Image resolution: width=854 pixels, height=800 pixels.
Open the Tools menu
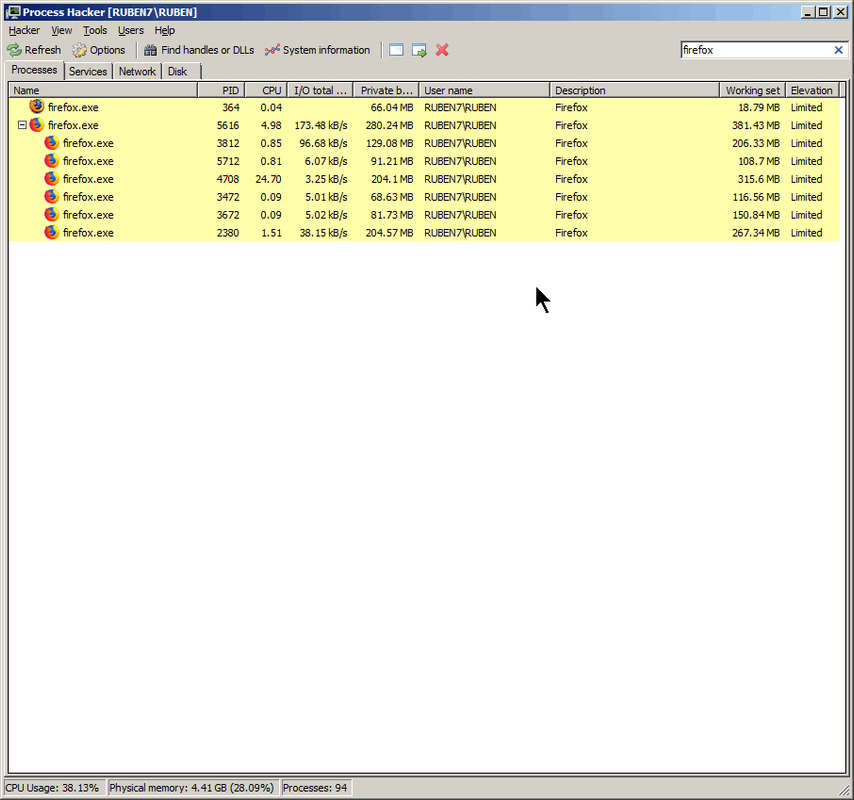(95, 30)
